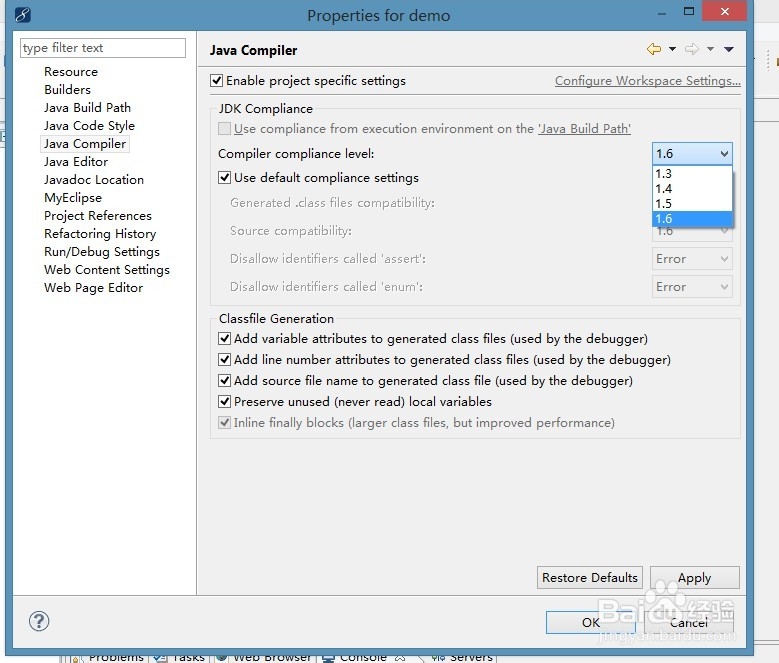779x663 pixels.
Task: Toggle Add line number attributes checkbox
Action: coord(224,360)
